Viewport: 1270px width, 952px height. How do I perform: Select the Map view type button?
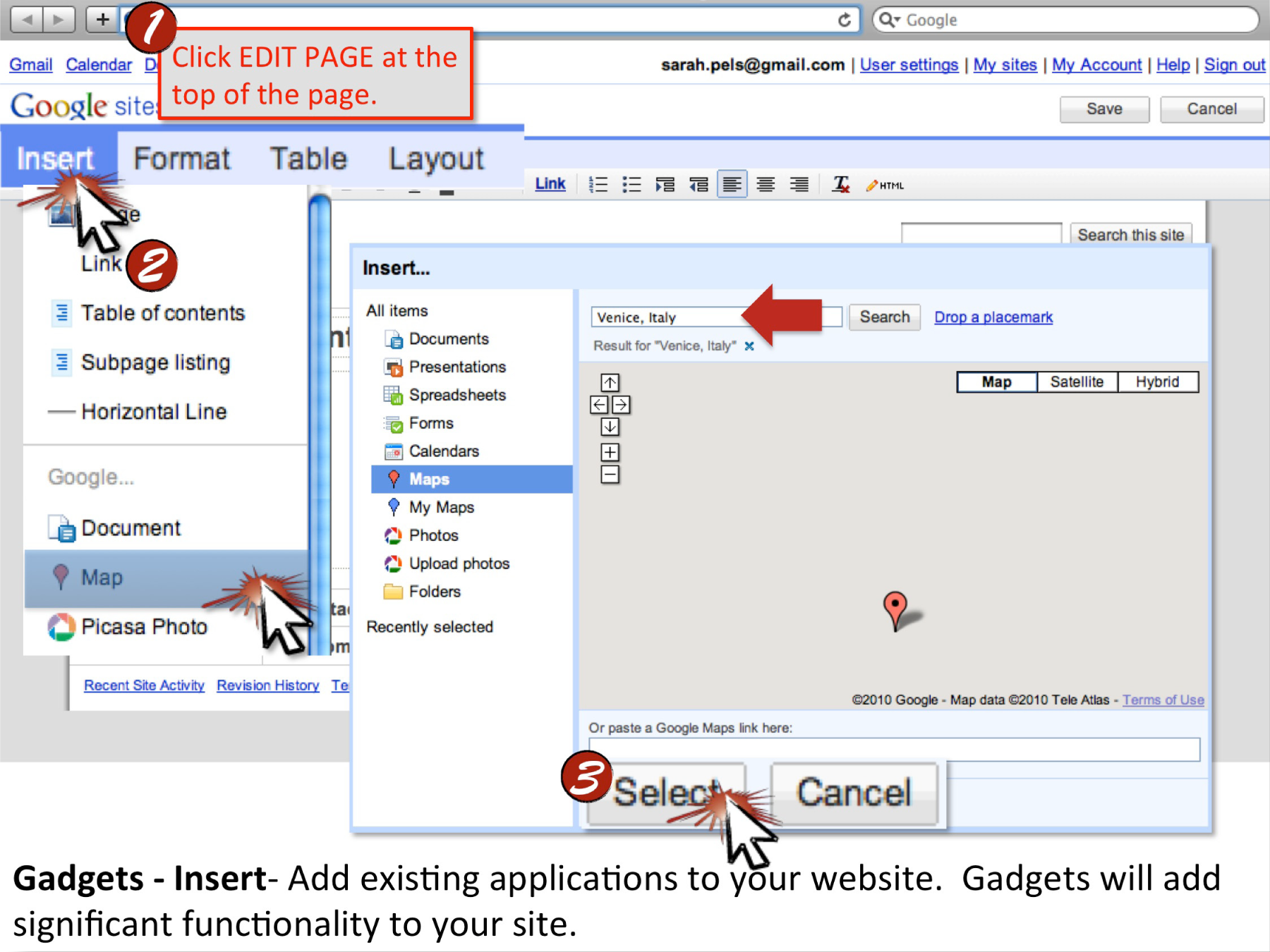tap(997, 382)
